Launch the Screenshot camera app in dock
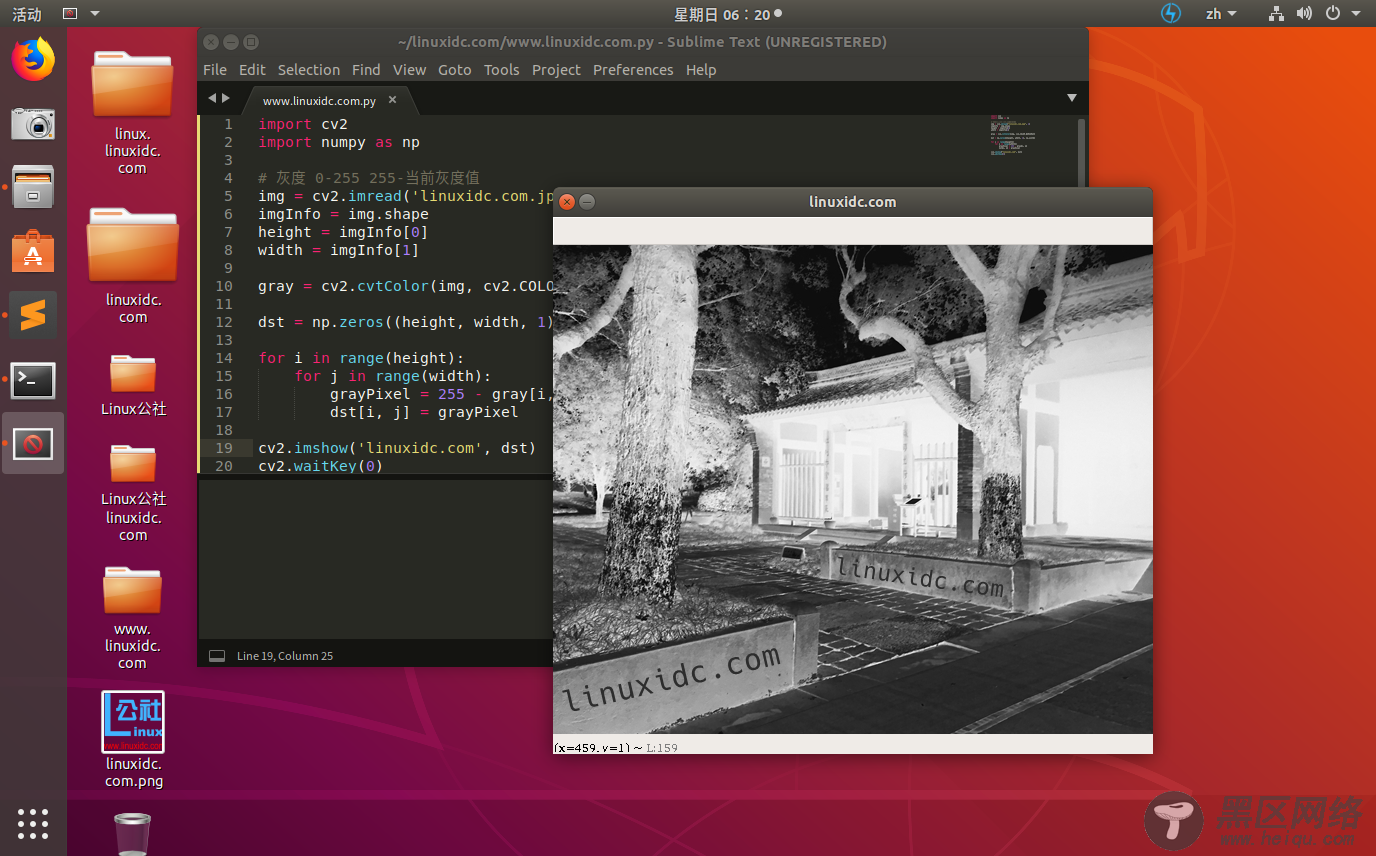1376x856 pixels. click(33, 124)
